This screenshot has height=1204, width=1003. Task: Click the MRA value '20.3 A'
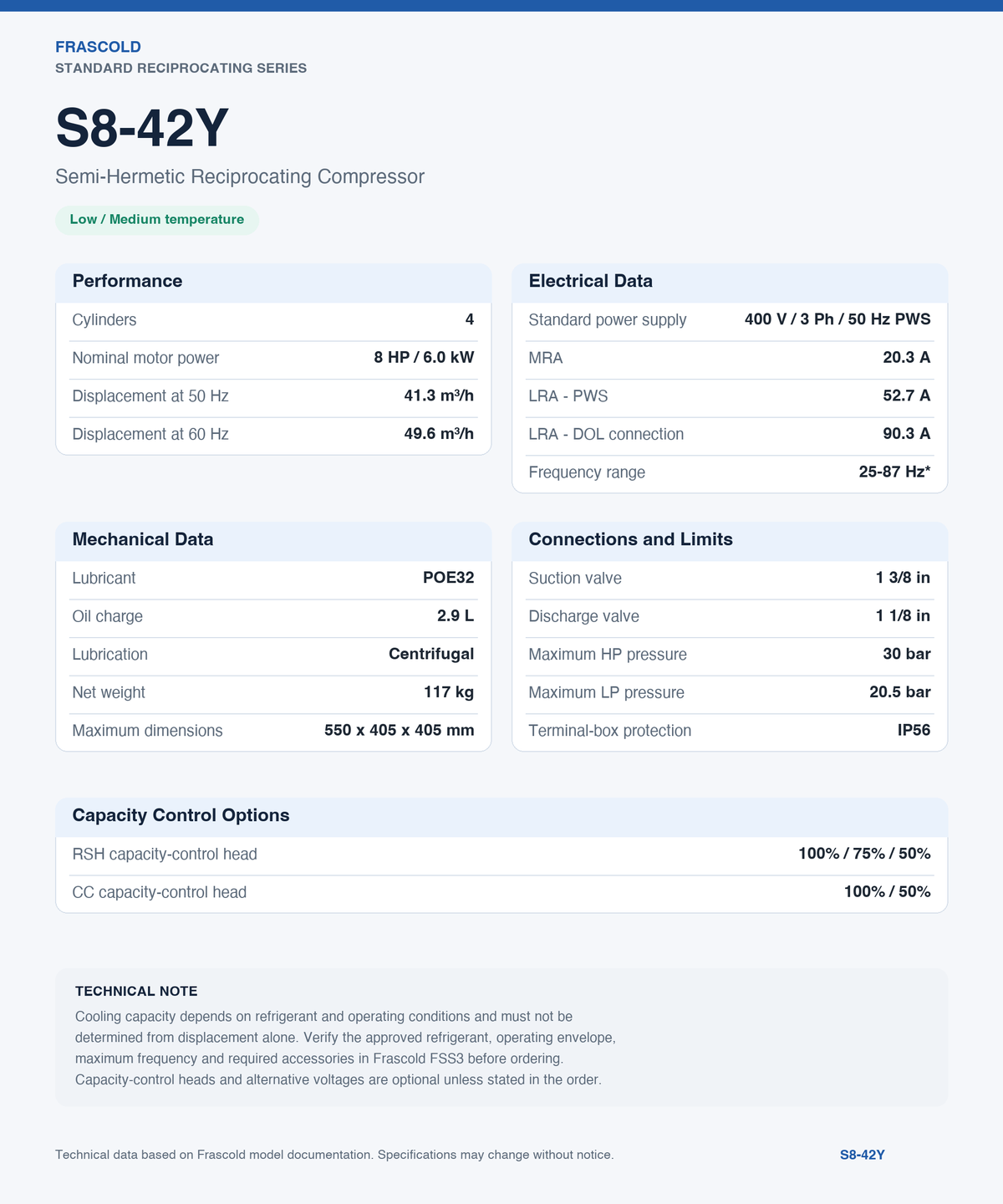[907, 358]
